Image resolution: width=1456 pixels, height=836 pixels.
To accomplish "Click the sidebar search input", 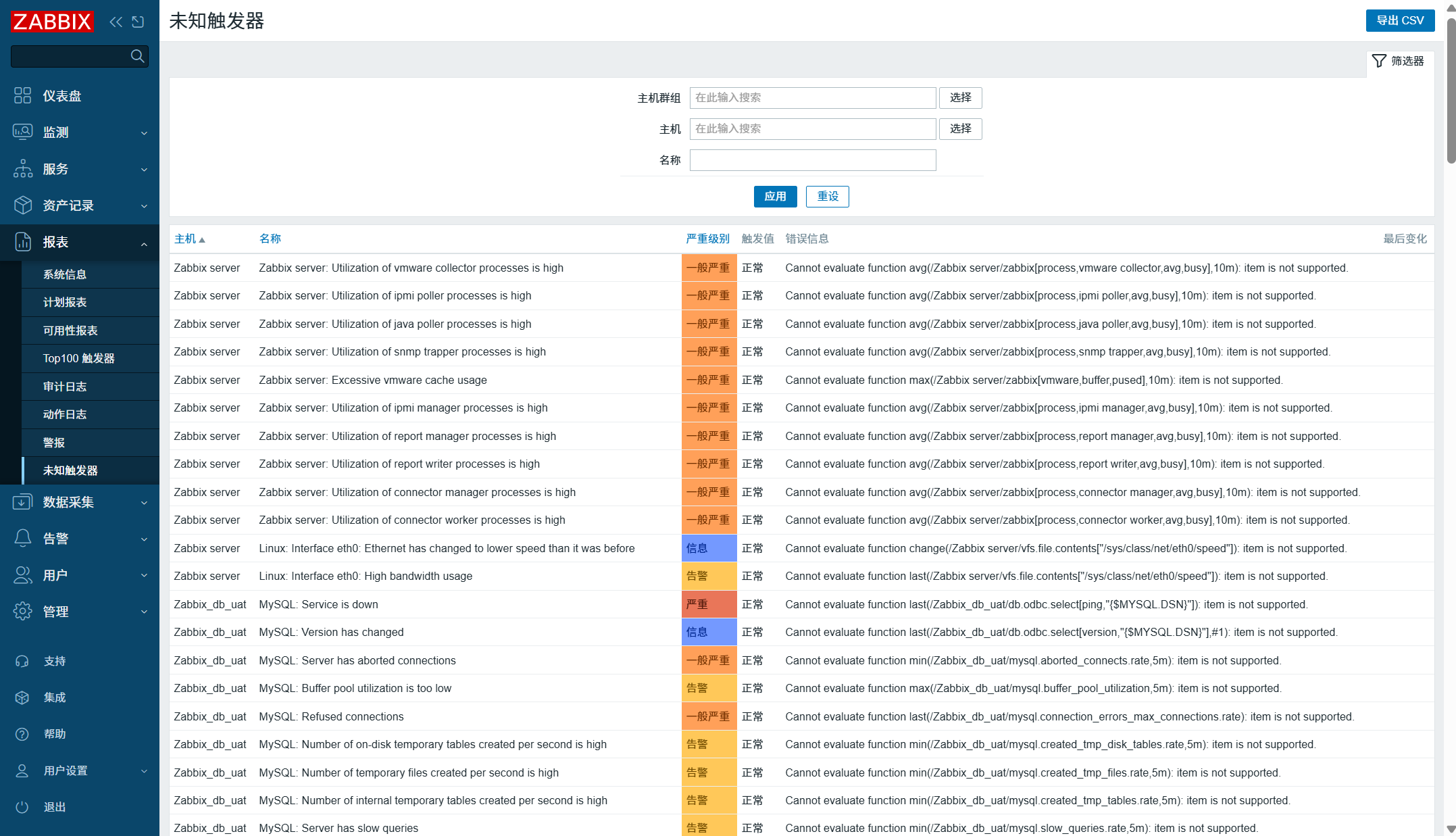I will [70, 56].
